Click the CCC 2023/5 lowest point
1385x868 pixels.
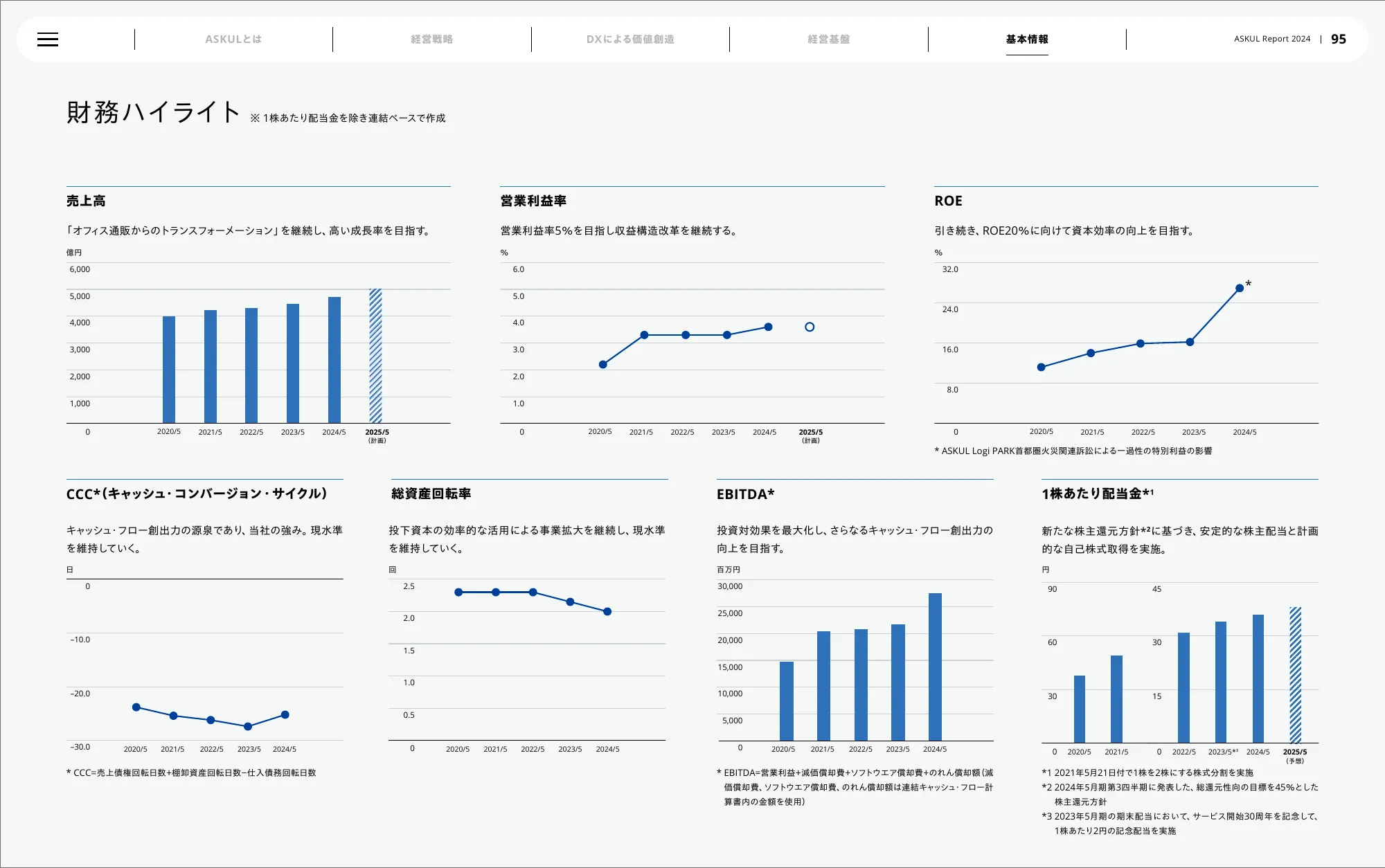tap(248, 726)
